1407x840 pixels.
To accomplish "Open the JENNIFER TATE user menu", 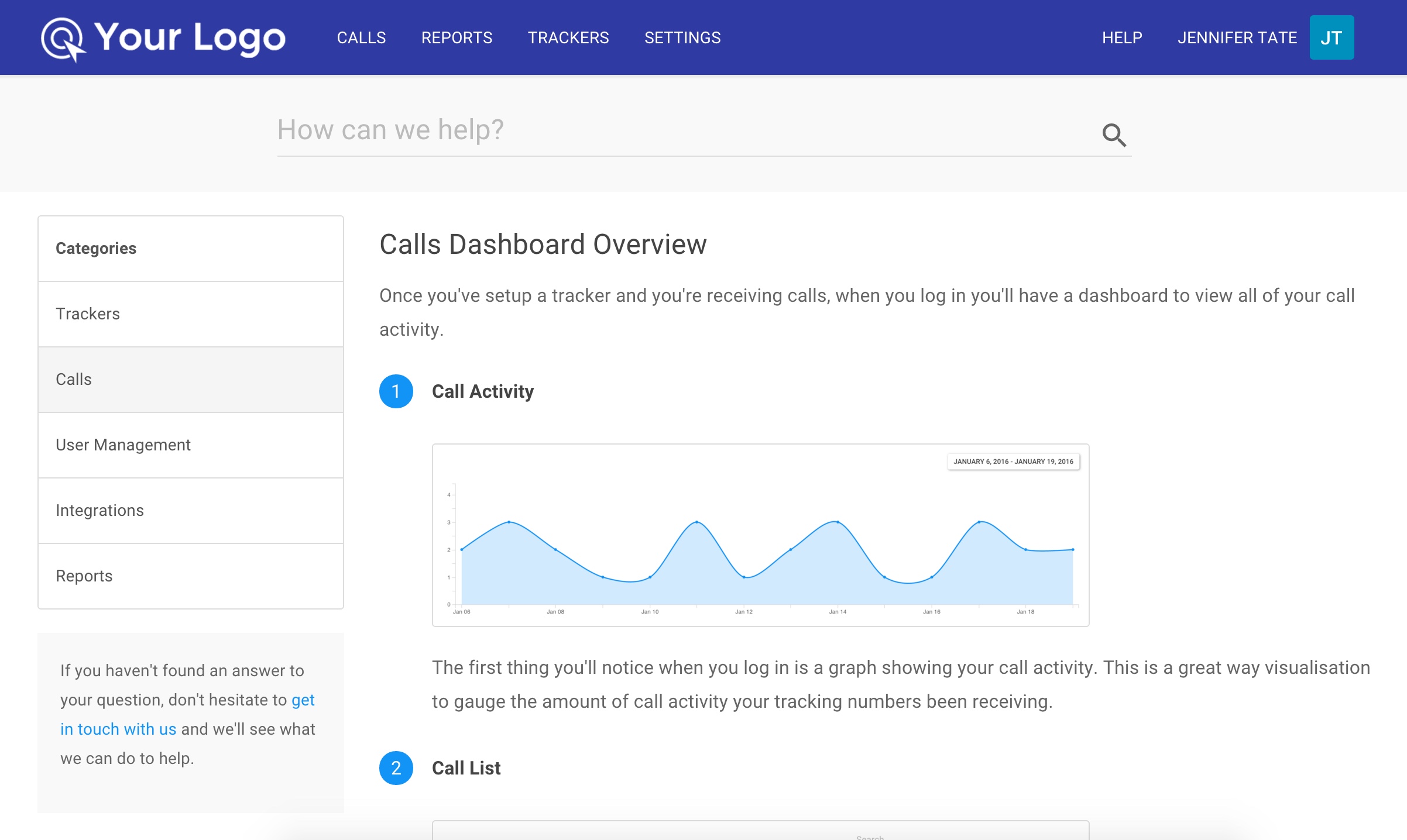I will click(x=1237, y=38).
